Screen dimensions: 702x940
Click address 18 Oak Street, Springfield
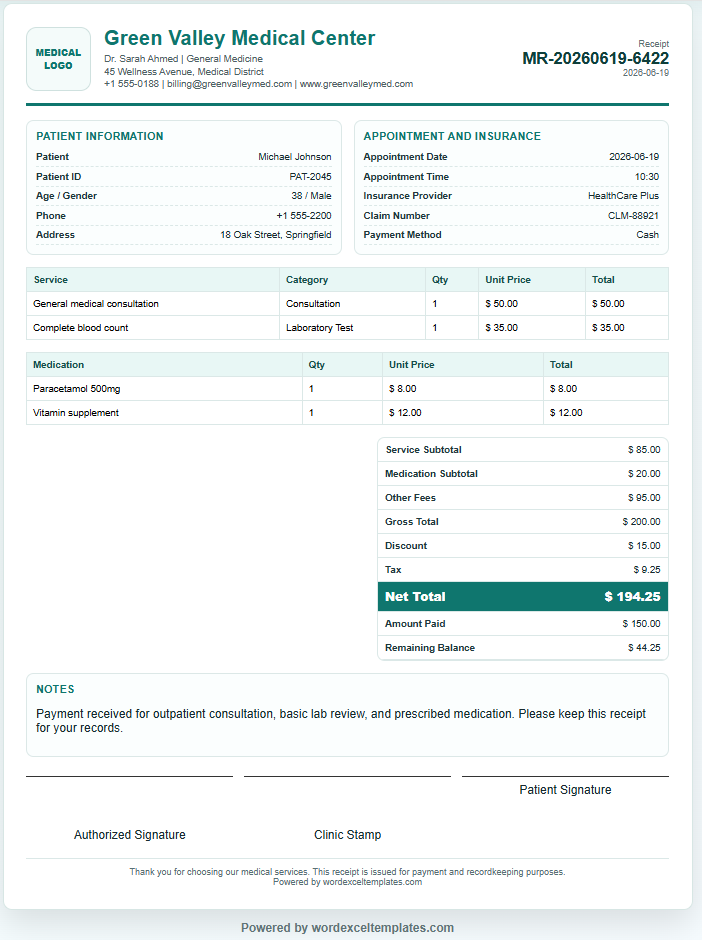click(x=276, y=234)
